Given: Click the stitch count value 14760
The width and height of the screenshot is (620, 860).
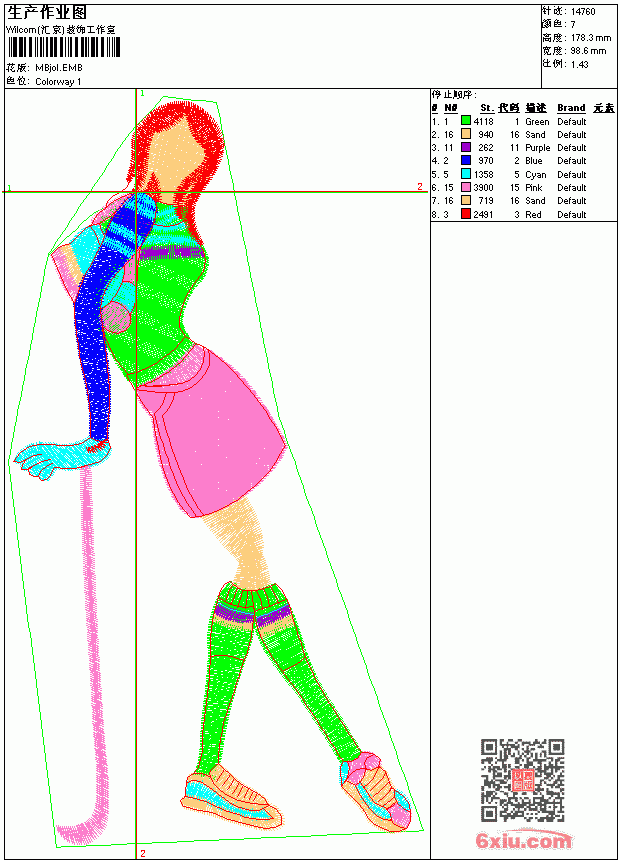Looking at the screenshot, I should point(583,11).
